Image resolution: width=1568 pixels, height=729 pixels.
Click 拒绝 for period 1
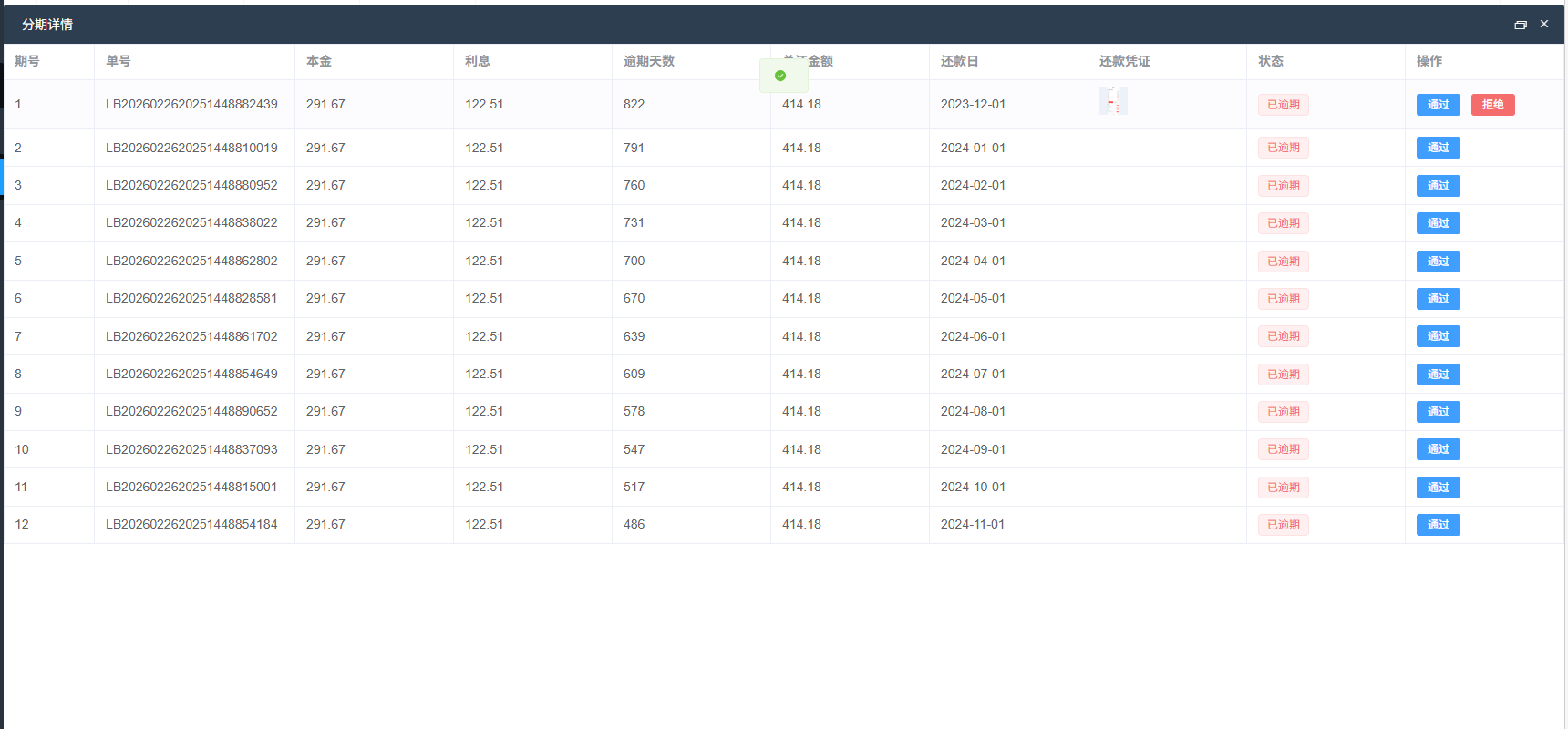[1492, 105]
